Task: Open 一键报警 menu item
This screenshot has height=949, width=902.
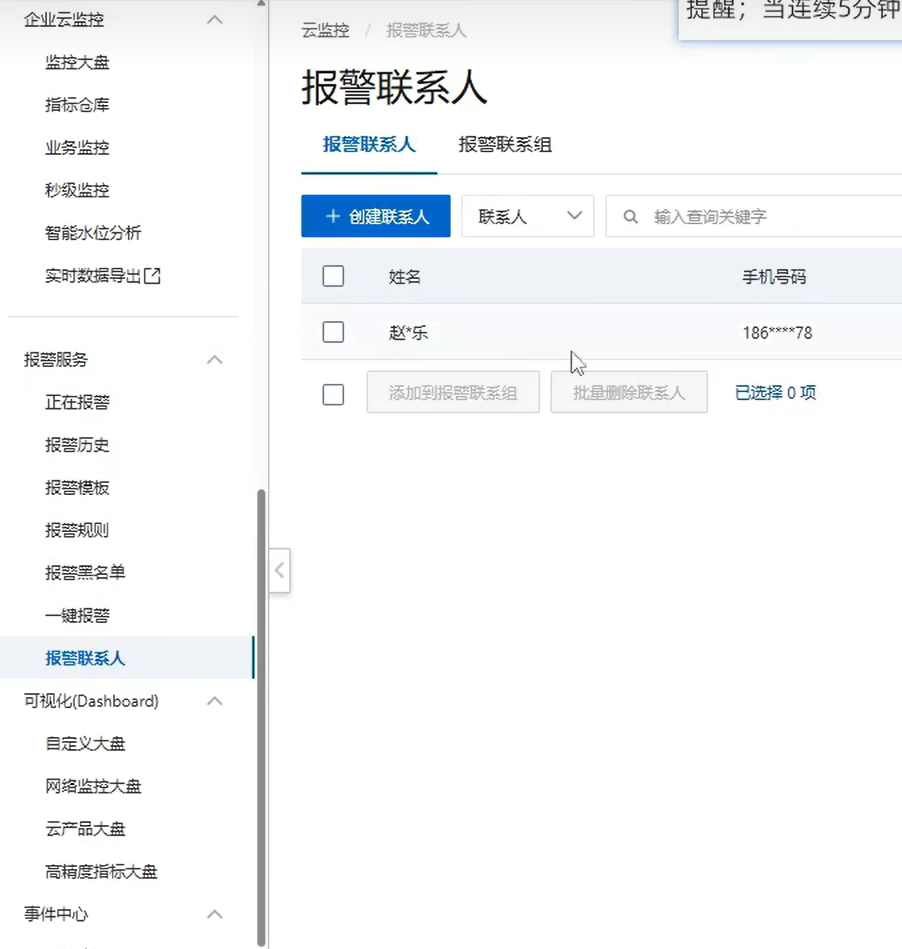Action: click(77, 616)
